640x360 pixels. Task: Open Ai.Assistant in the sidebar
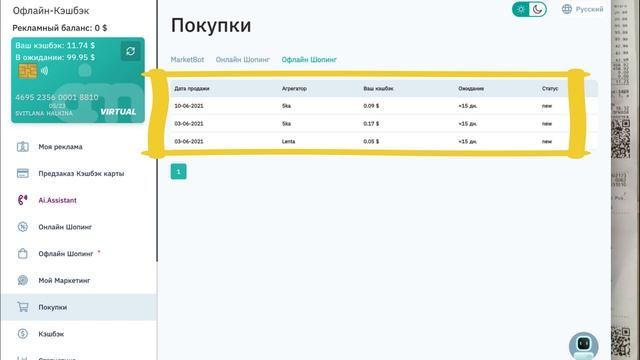tap(58, 200)
